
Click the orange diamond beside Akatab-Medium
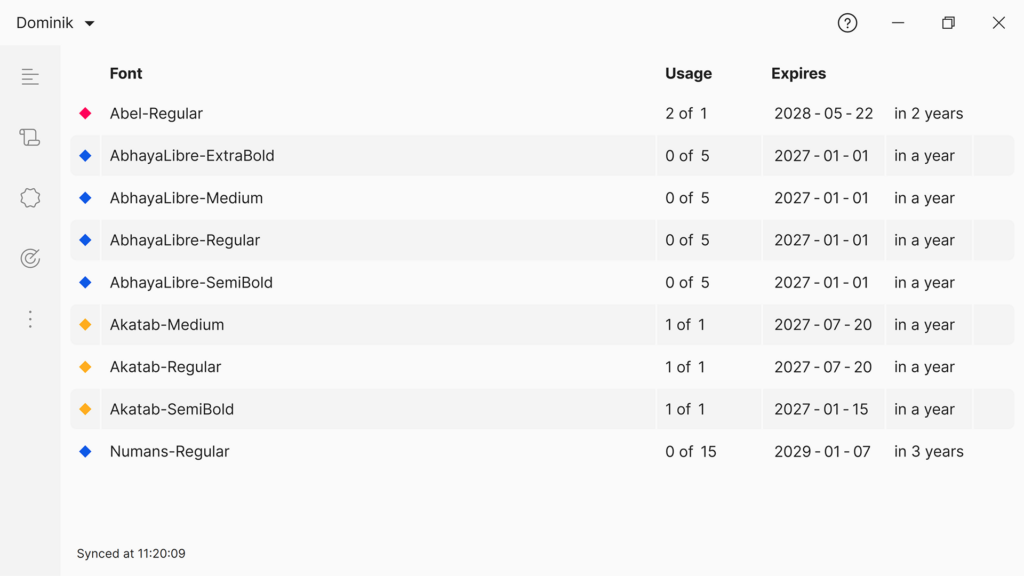[x=85, y=325]
